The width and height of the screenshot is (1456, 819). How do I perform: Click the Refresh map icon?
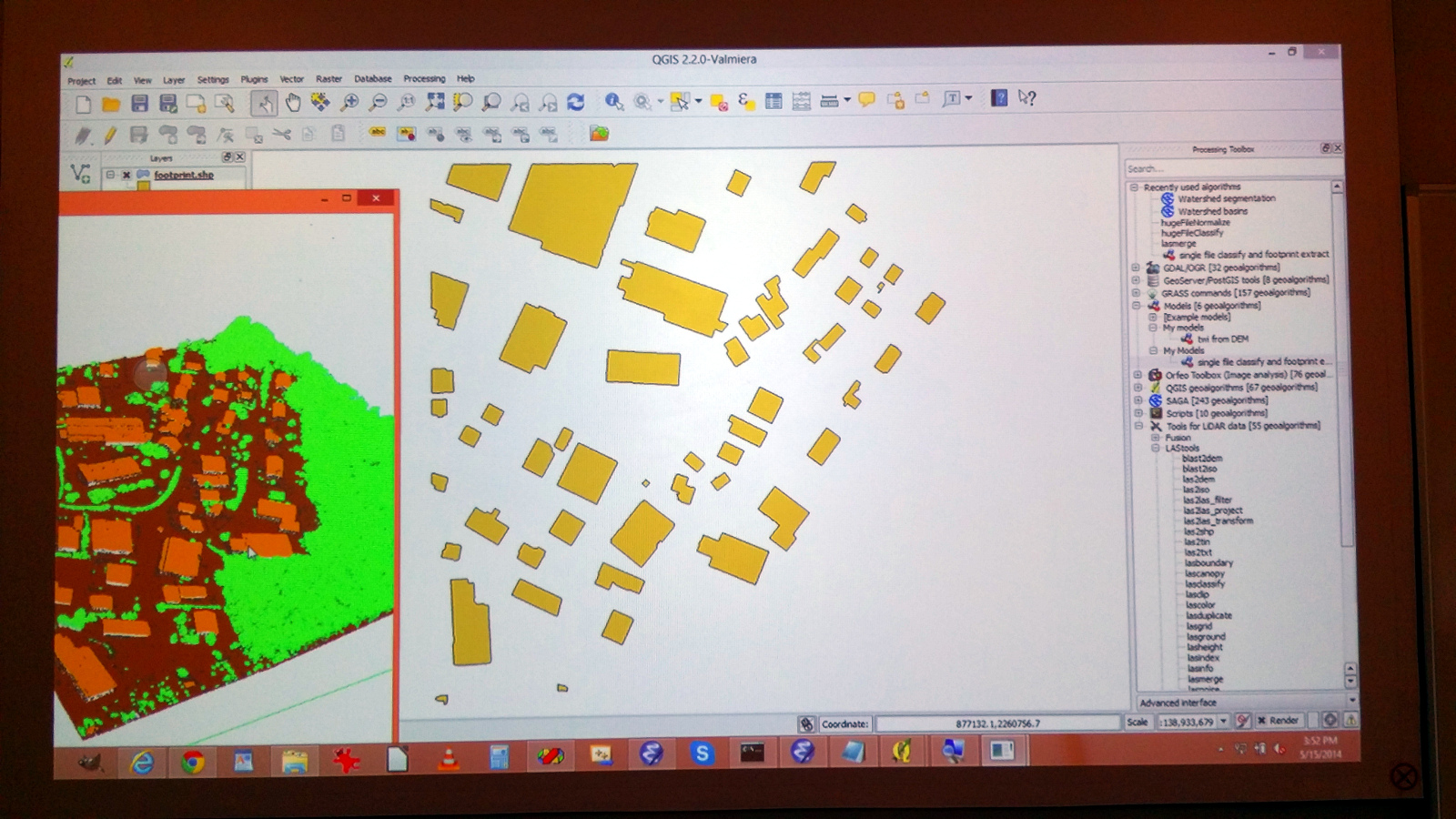pos(576,102)
